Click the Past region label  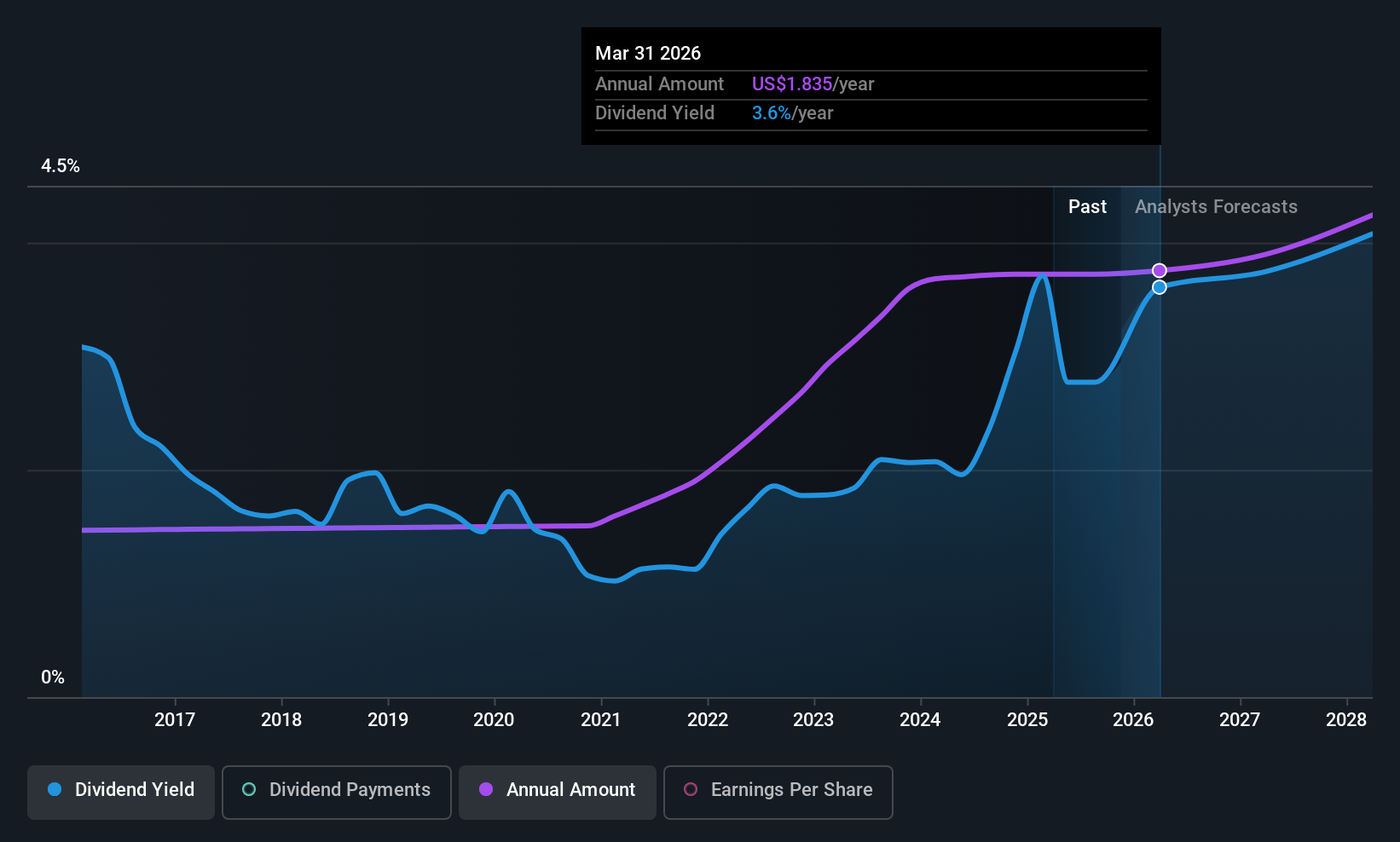click(x=1087, y=207)
